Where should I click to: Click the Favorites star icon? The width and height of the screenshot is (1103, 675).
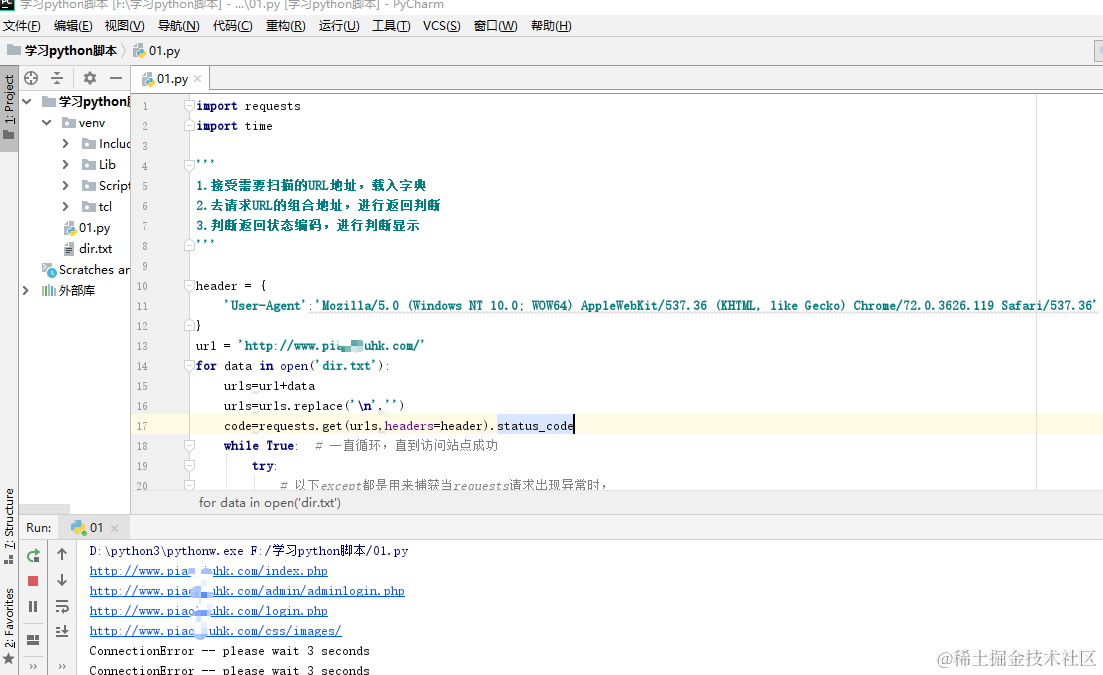pos(8,659)
